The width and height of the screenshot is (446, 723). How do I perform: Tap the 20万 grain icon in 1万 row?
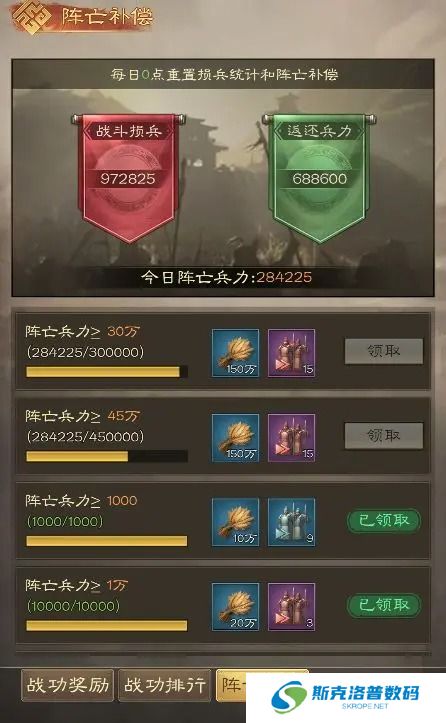pos(235,607)
